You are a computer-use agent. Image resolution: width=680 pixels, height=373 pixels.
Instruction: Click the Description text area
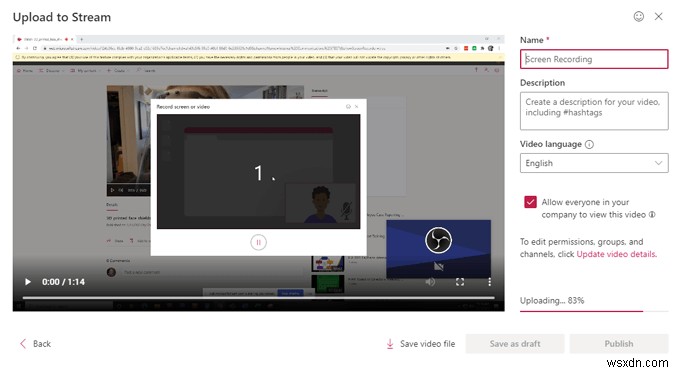[594, 111]
